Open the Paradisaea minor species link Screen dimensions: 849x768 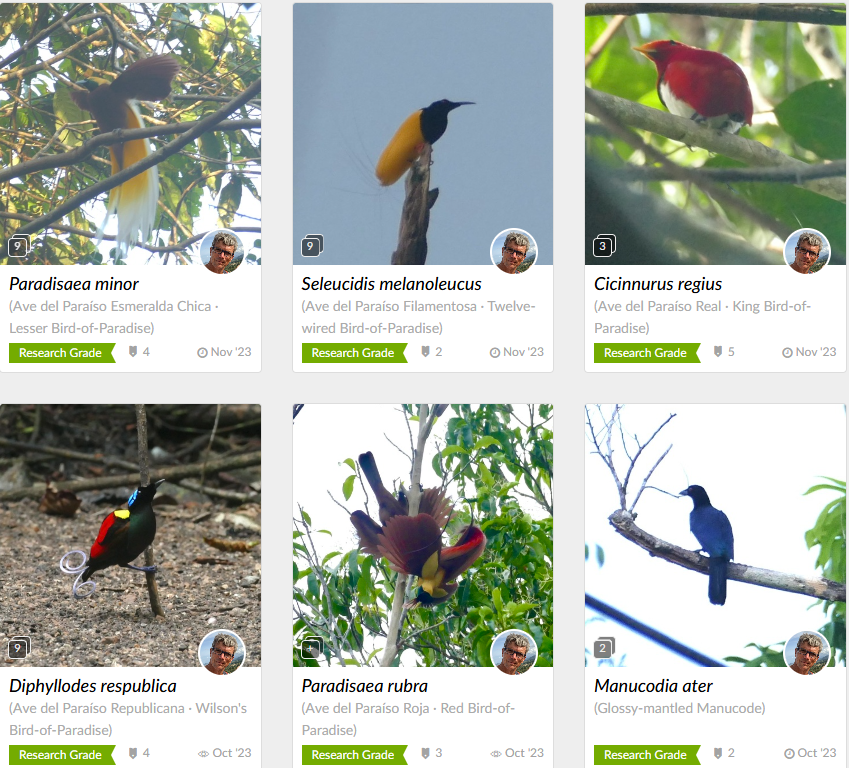(x=74, y=284)
